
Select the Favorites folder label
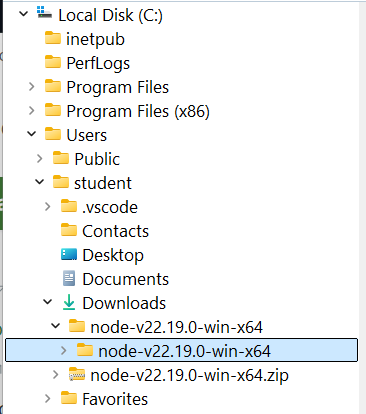coord(115,399)
